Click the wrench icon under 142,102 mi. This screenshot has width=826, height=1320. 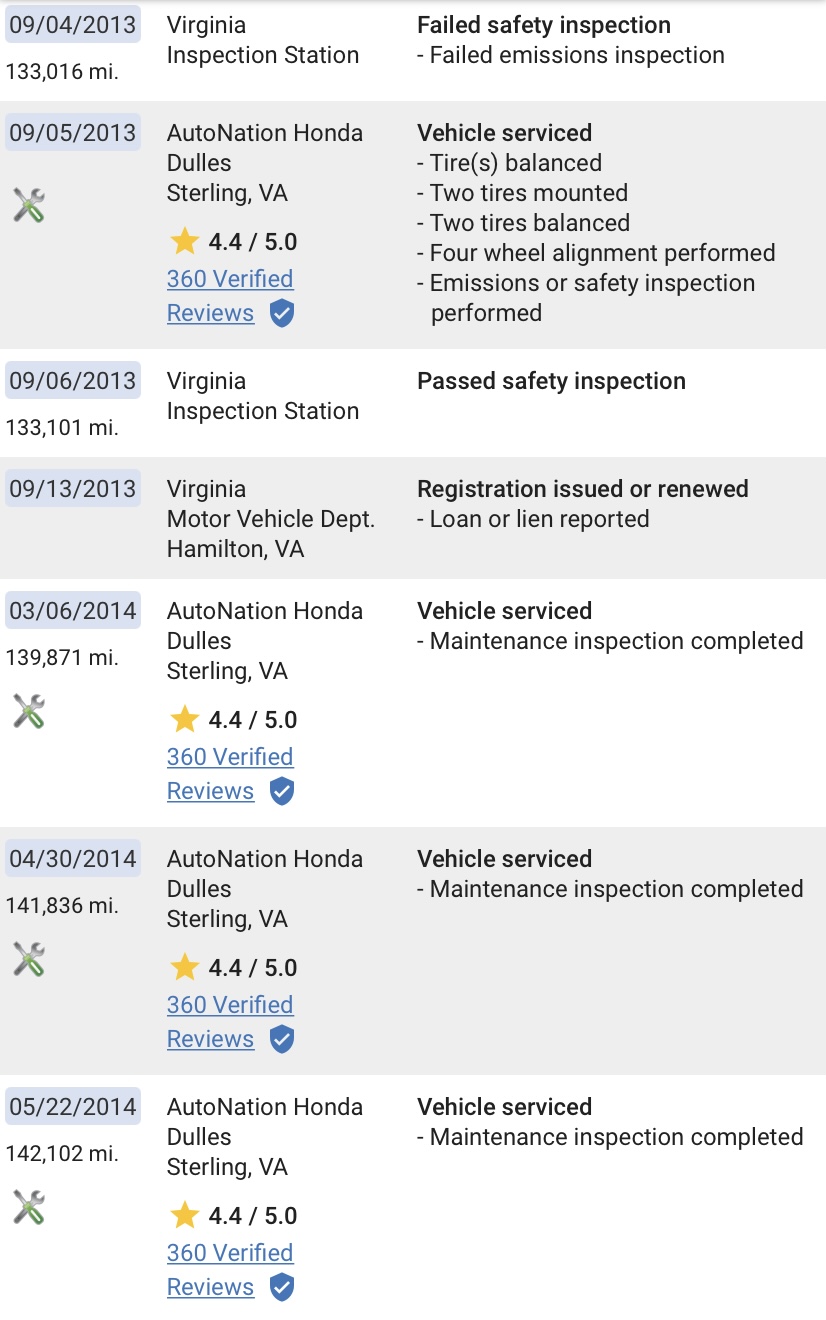(29, 1207)
